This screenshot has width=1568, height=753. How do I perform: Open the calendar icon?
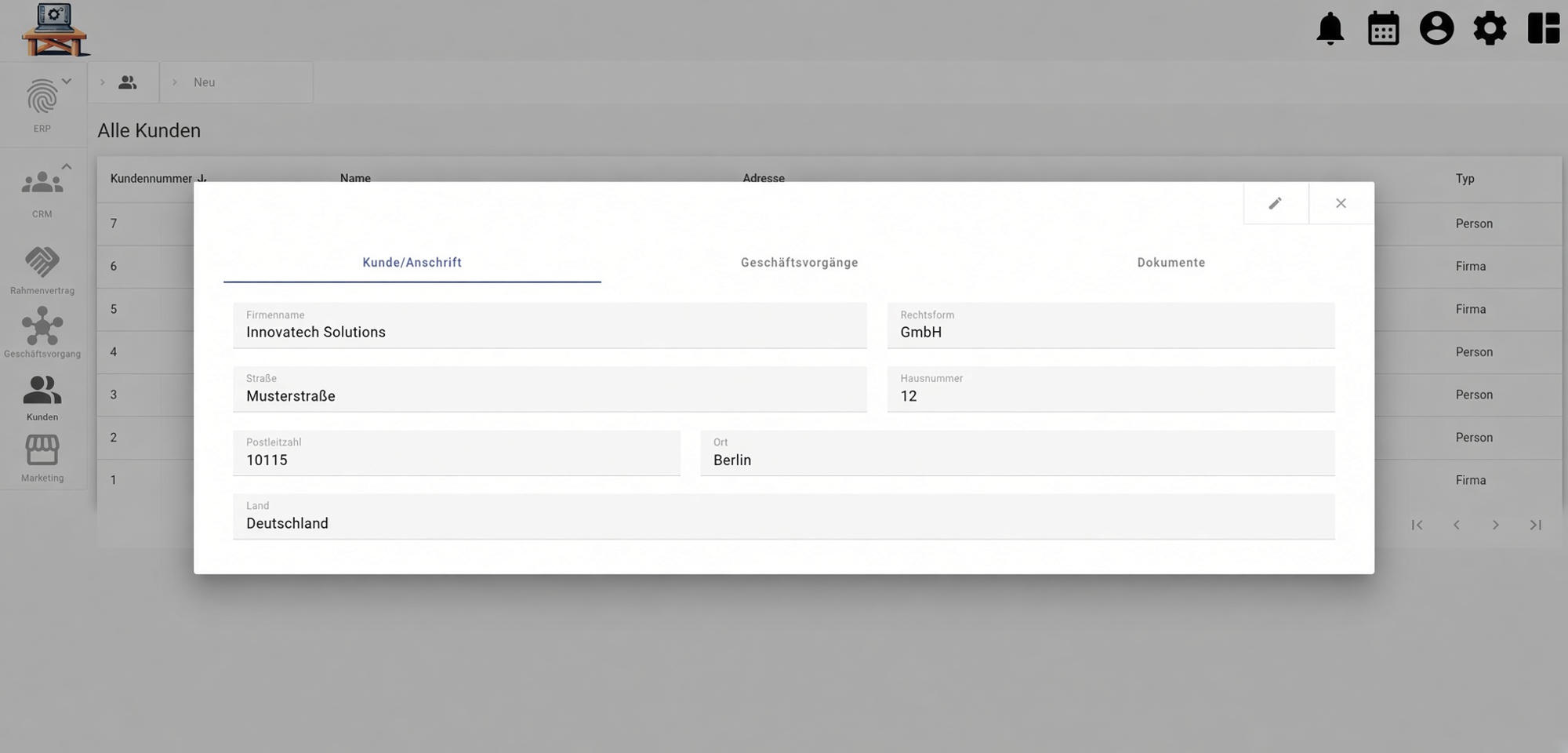[1383, 29]
